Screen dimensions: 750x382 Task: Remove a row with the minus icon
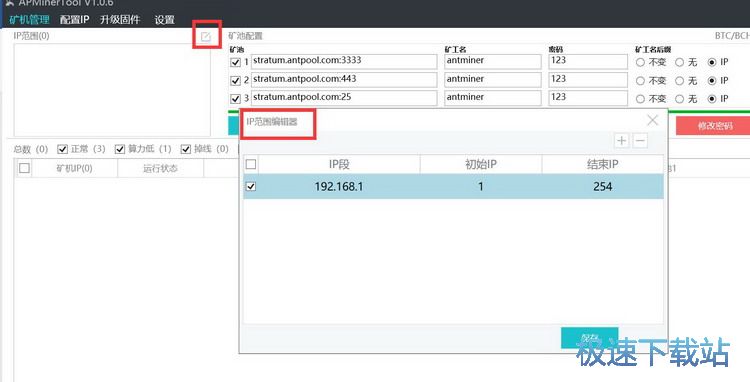[x=640, y=141]
